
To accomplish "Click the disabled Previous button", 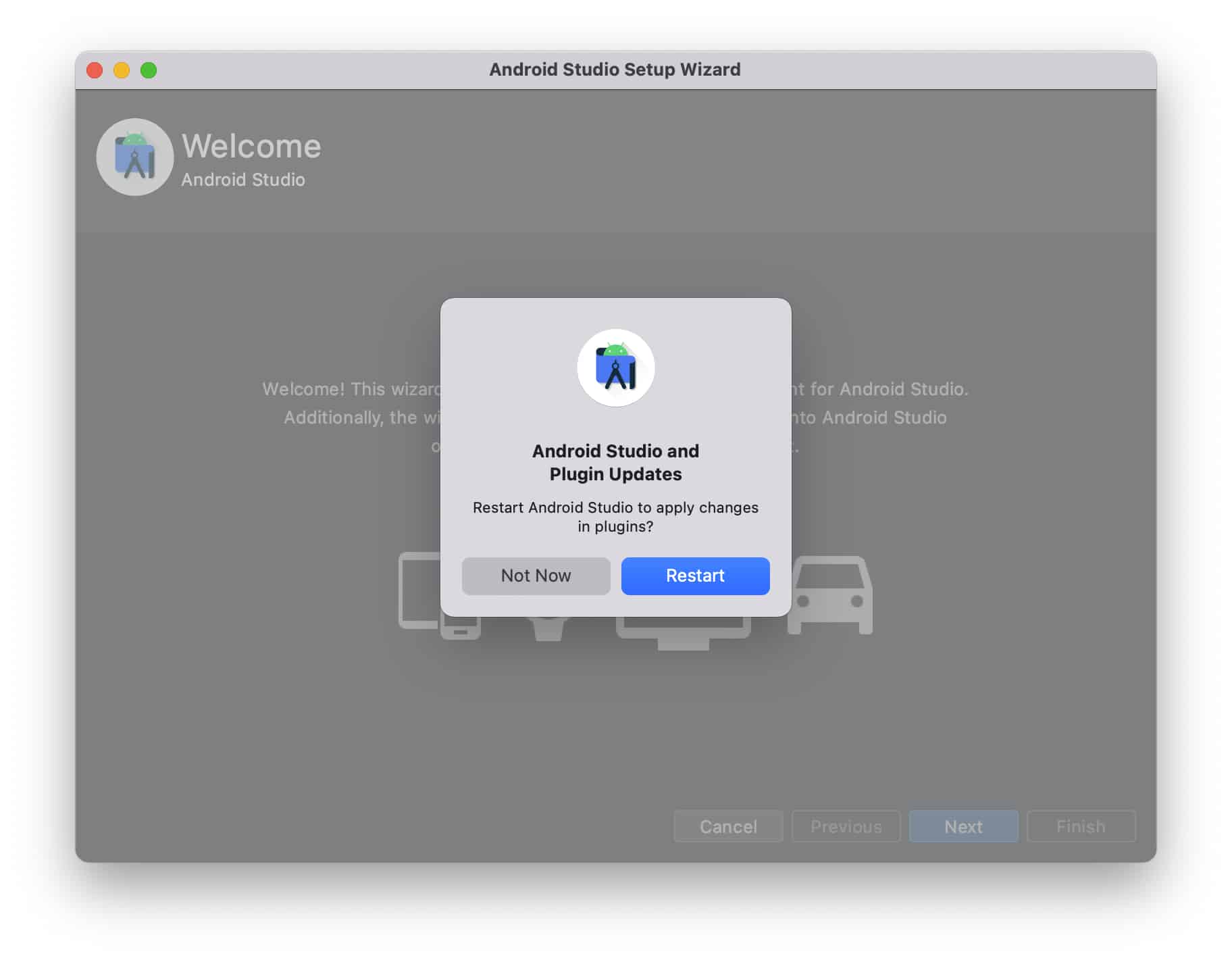I will (846, 826).
